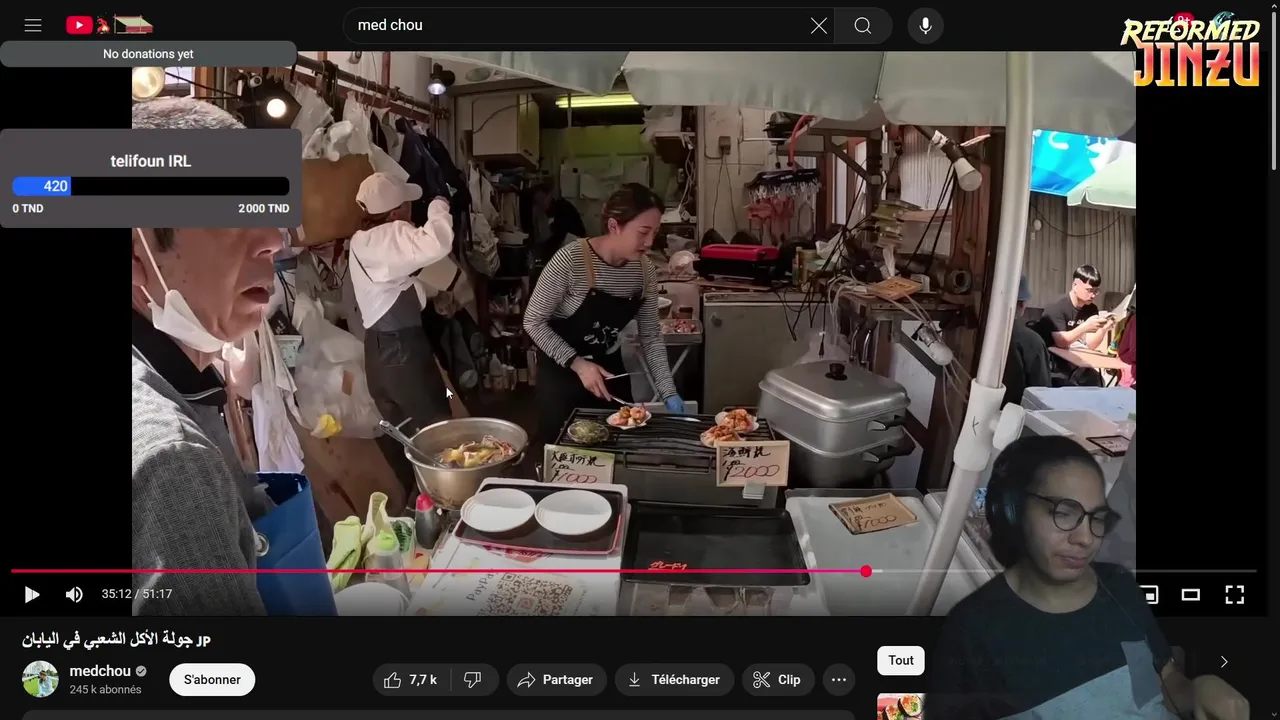
Task: Share the video with Partager
Action: coord(556,680)
